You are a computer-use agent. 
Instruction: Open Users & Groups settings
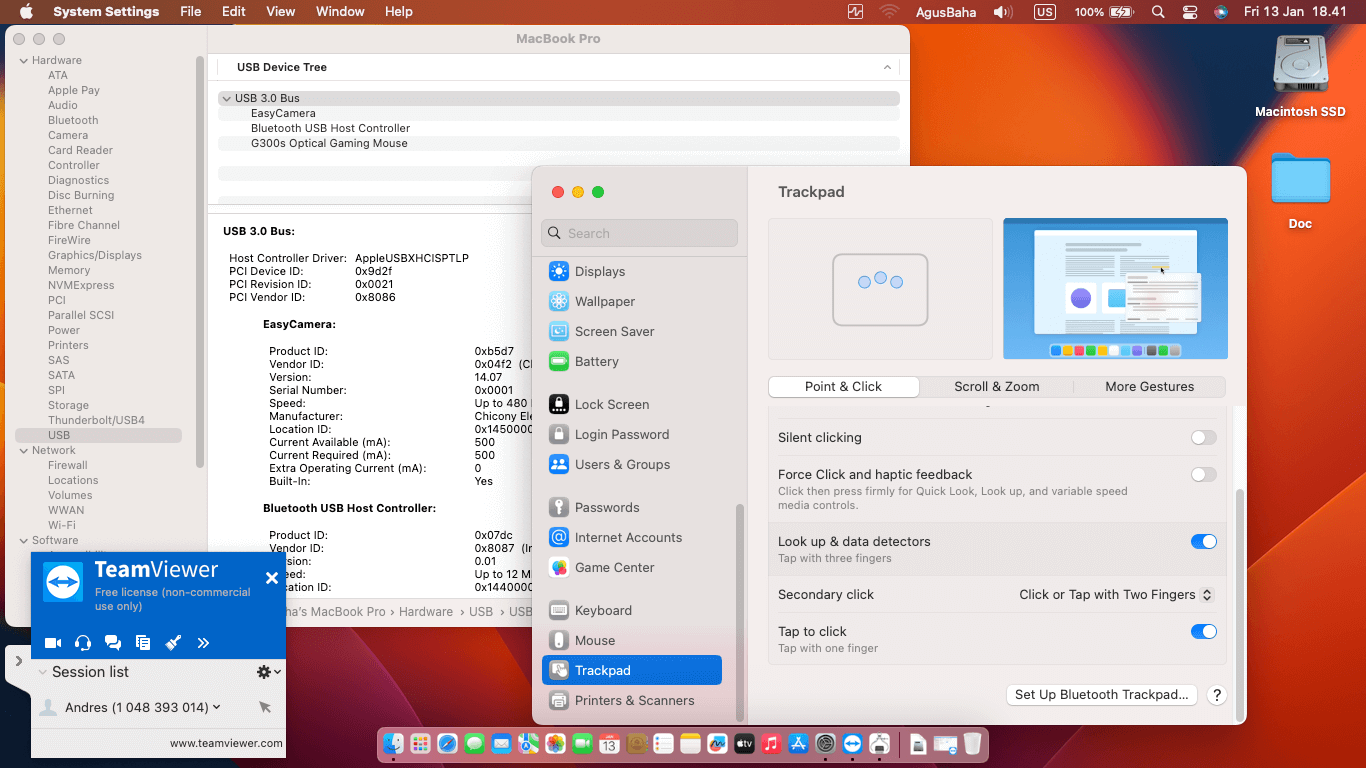[631, 464]
